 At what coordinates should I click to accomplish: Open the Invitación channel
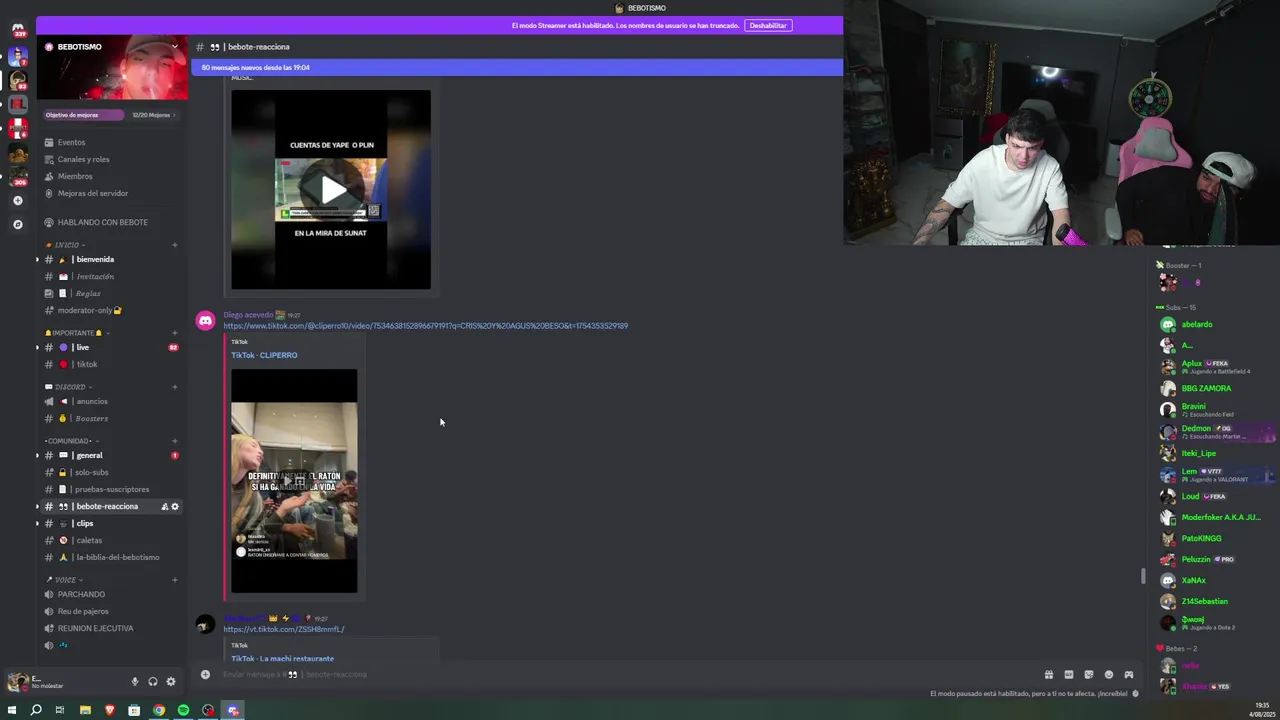(x=95, y=276)
